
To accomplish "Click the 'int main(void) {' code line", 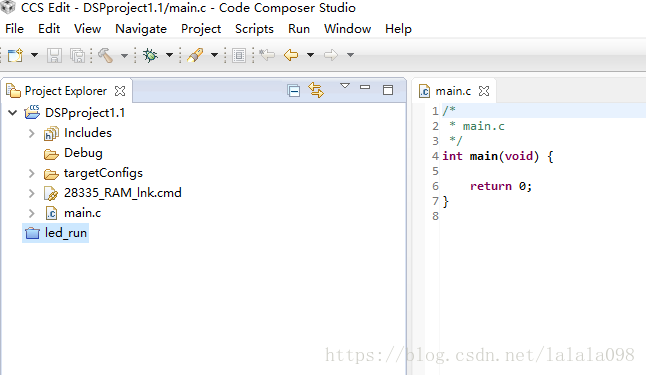I will pos(498,156).
